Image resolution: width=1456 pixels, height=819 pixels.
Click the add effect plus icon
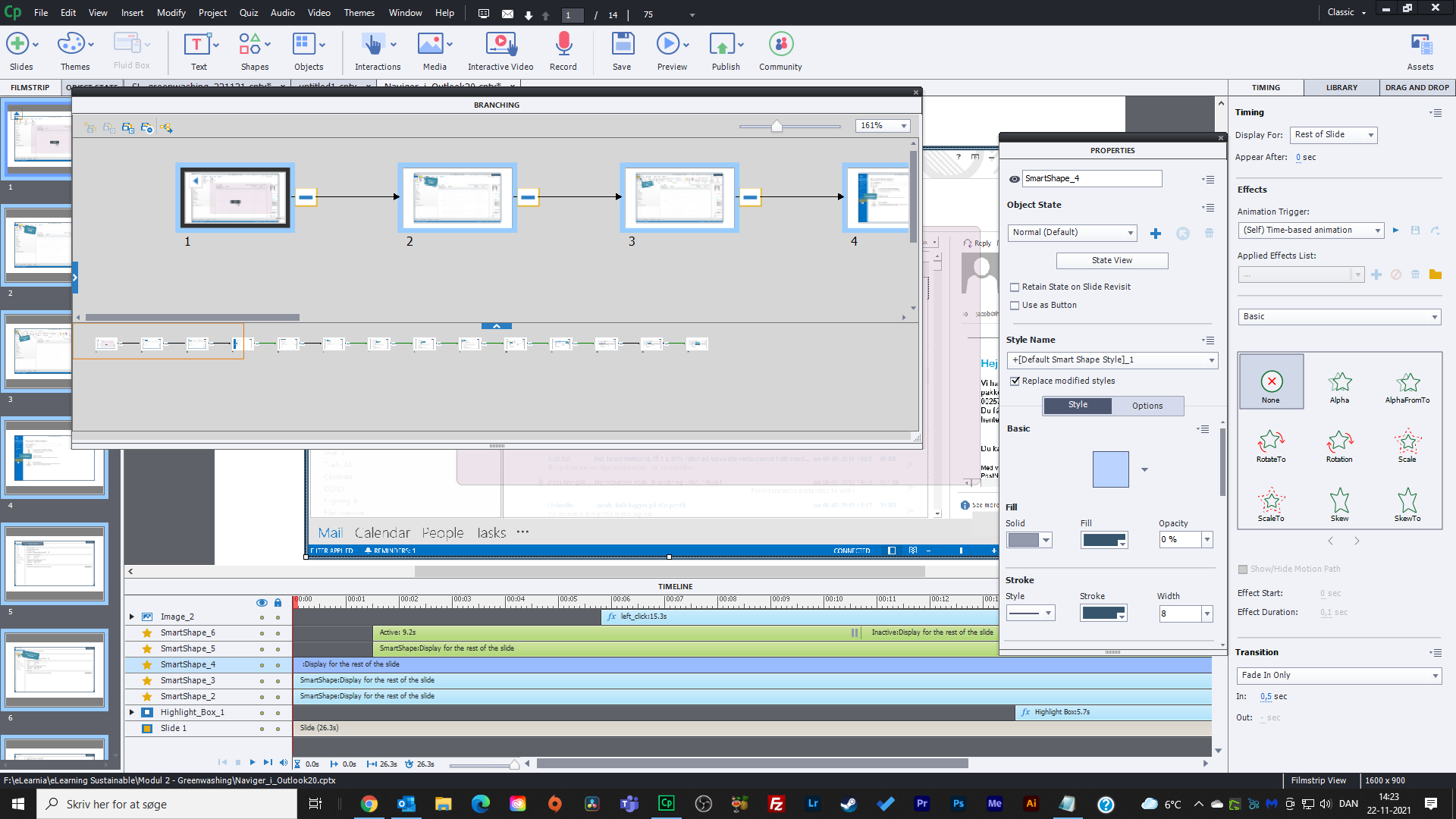pyautogui.click(x=1376, y=275)
